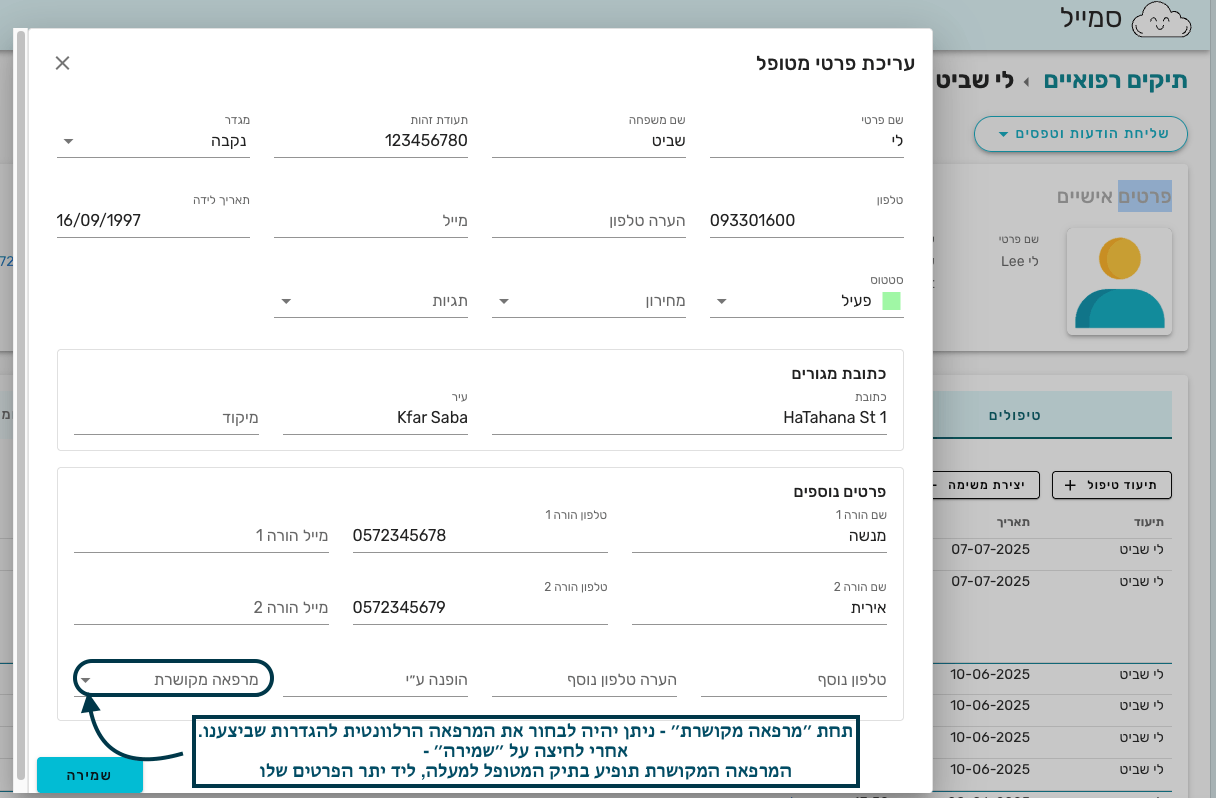Edit parent 2 name field אירית
The height and width of the screenshot is (798, 1216).
coord(759,608)
